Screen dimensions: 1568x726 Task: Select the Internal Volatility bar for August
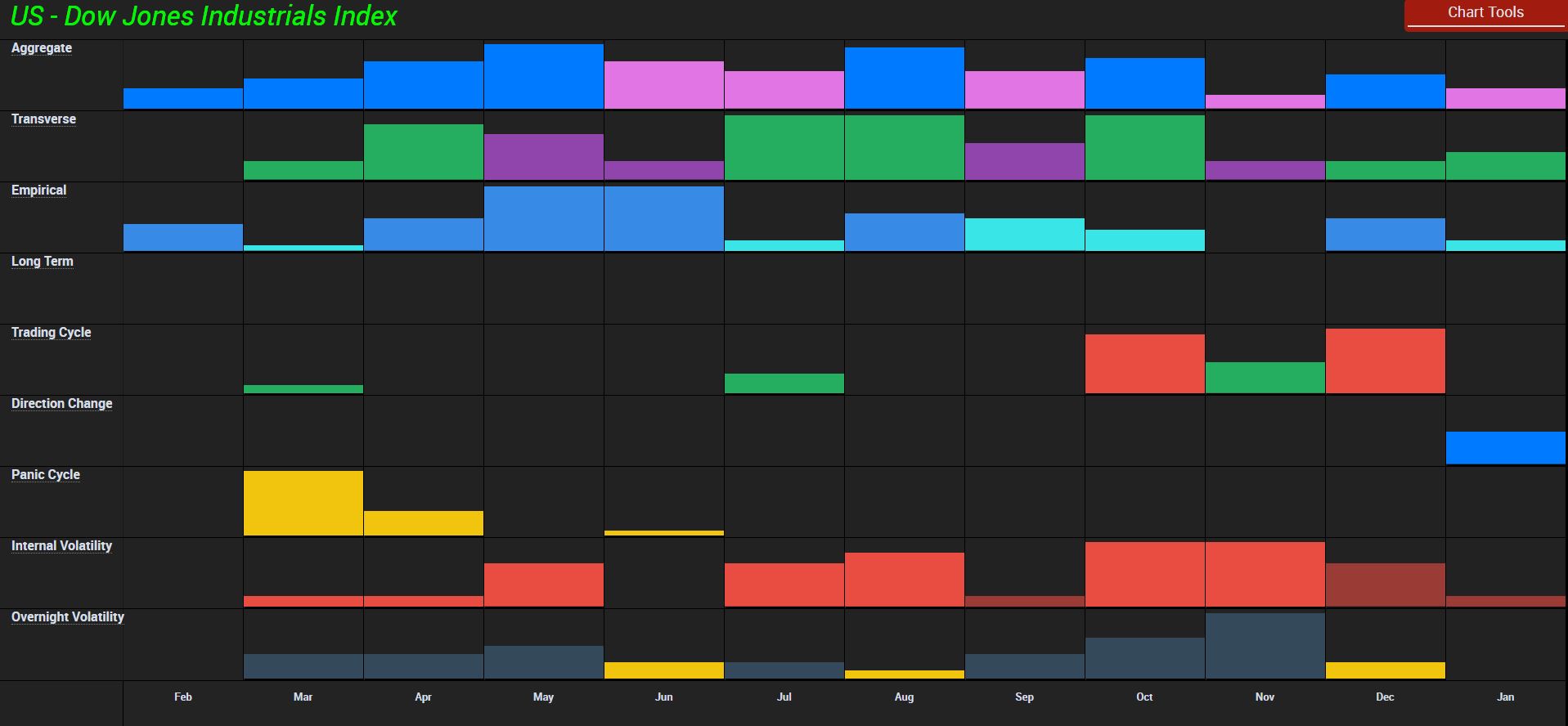pyautogui.click(x=905, y=580)
